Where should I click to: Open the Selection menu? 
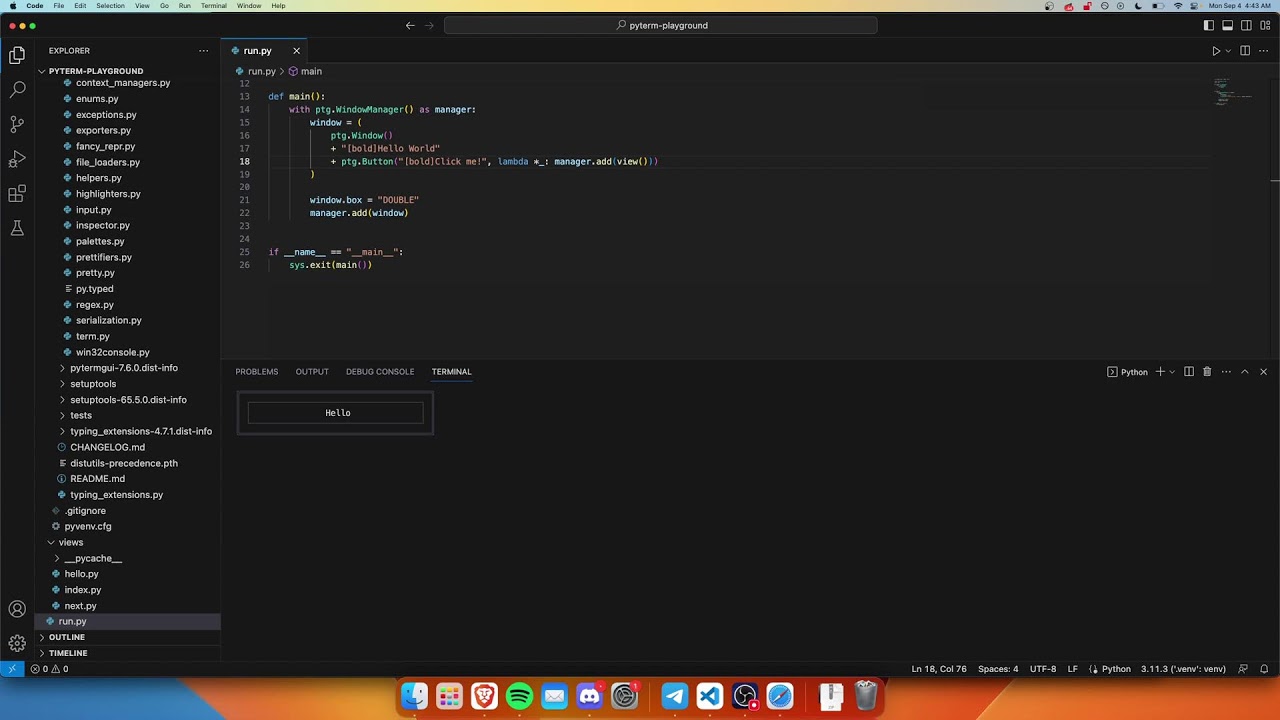pos(110,6)
